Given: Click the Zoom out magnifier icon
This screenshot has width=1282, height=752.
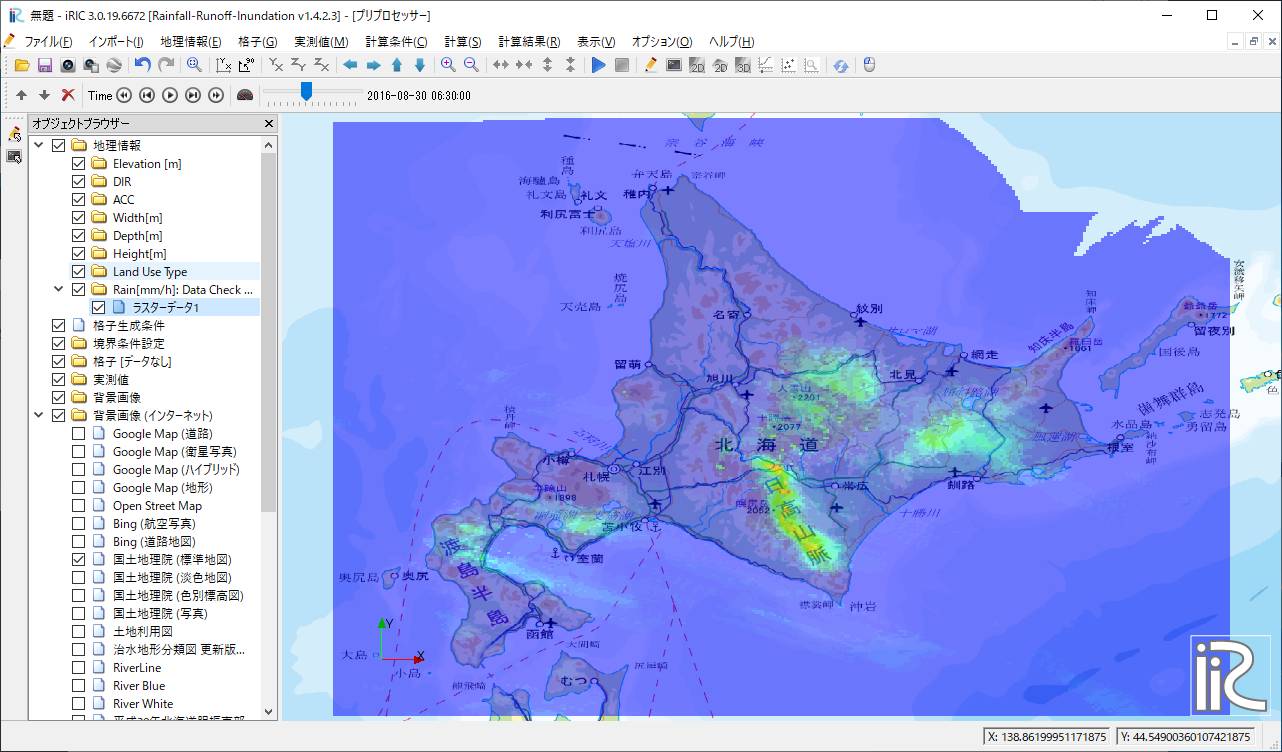Looking at the screenshot, I should click(471, 65).
